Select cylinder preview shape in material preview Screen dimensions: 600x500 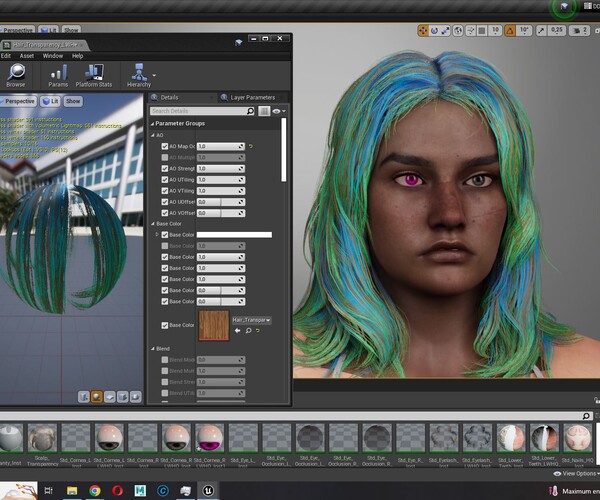pyautogui.click(x=83, y=397)
